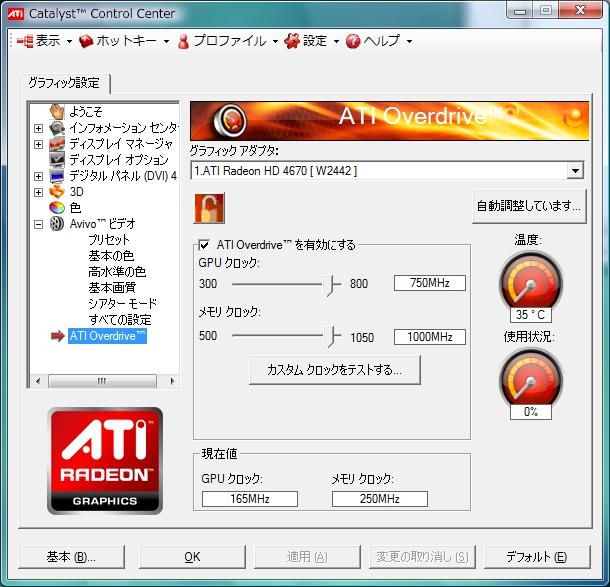Screen dimensions: 610x587
Task: Select すべての設定 in the tree
Action: [120, 319]
